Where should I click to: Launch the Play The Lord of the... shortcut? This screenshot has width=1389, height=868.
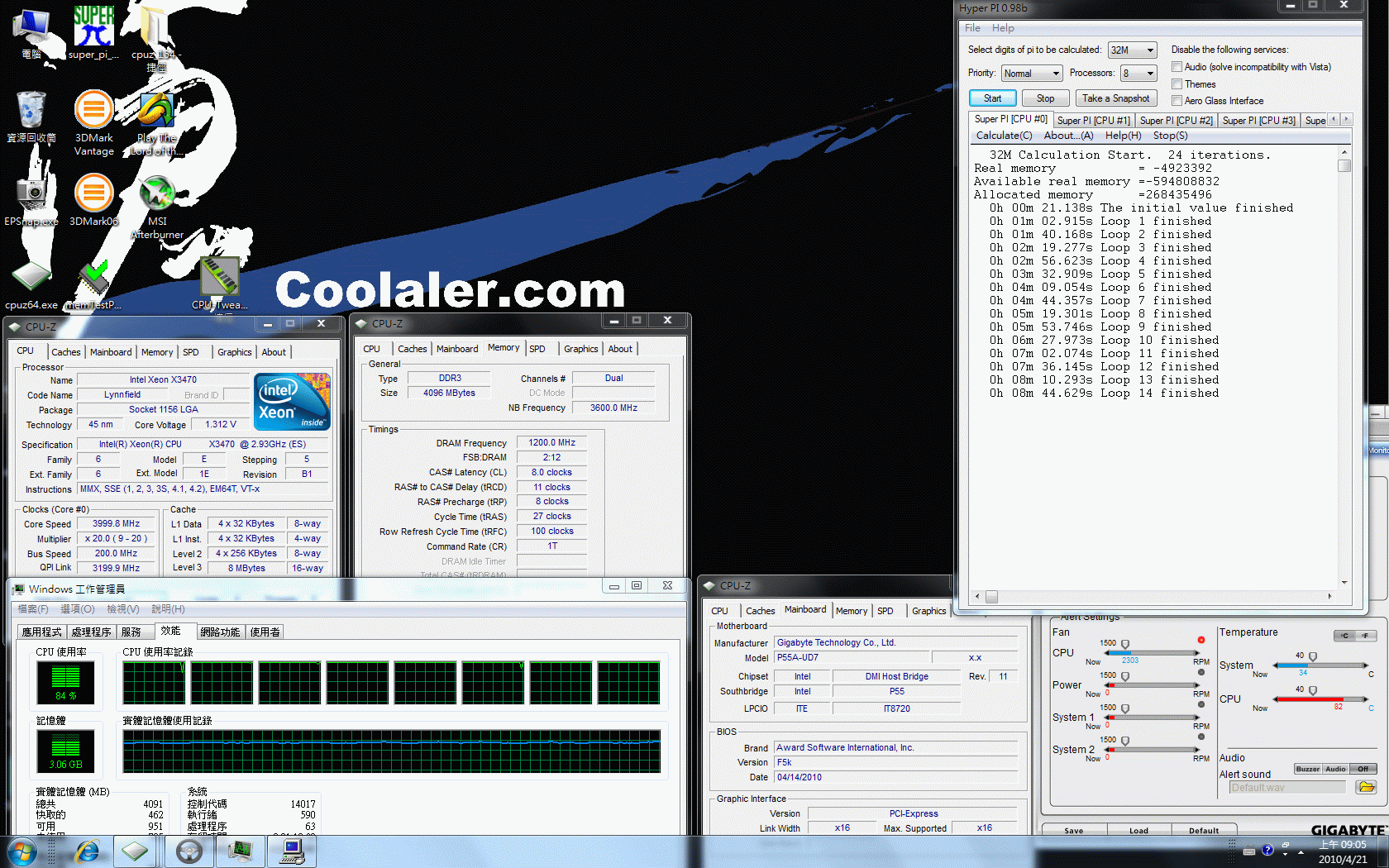pyautogui.click(x=156, y=123)
